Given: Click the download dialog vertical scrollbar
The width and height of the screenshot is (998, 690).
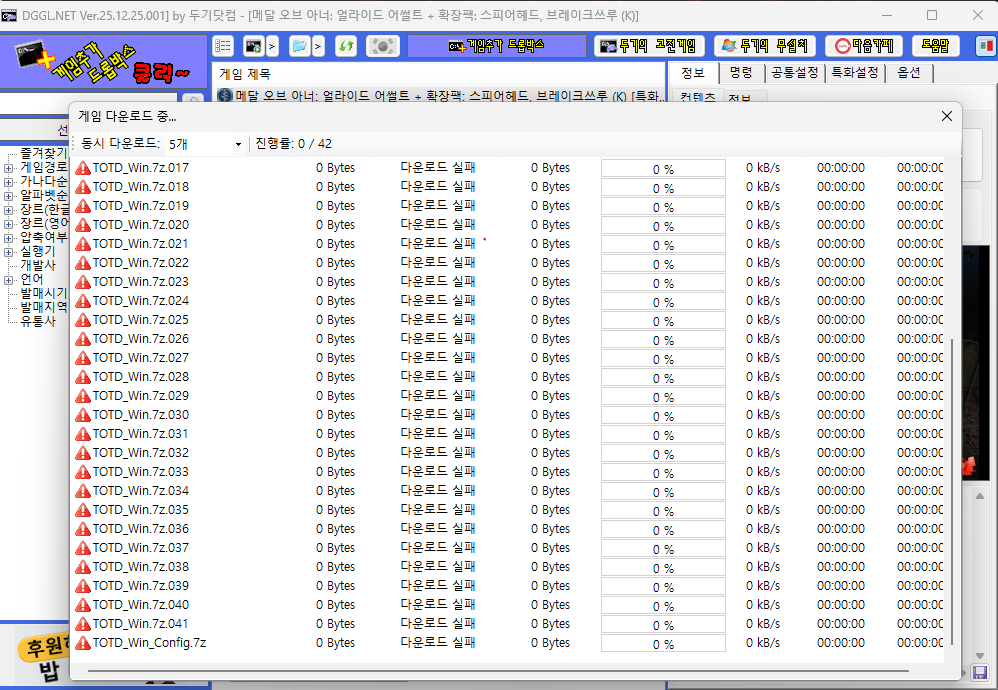Looking at the screenshot, I should 952,490.
